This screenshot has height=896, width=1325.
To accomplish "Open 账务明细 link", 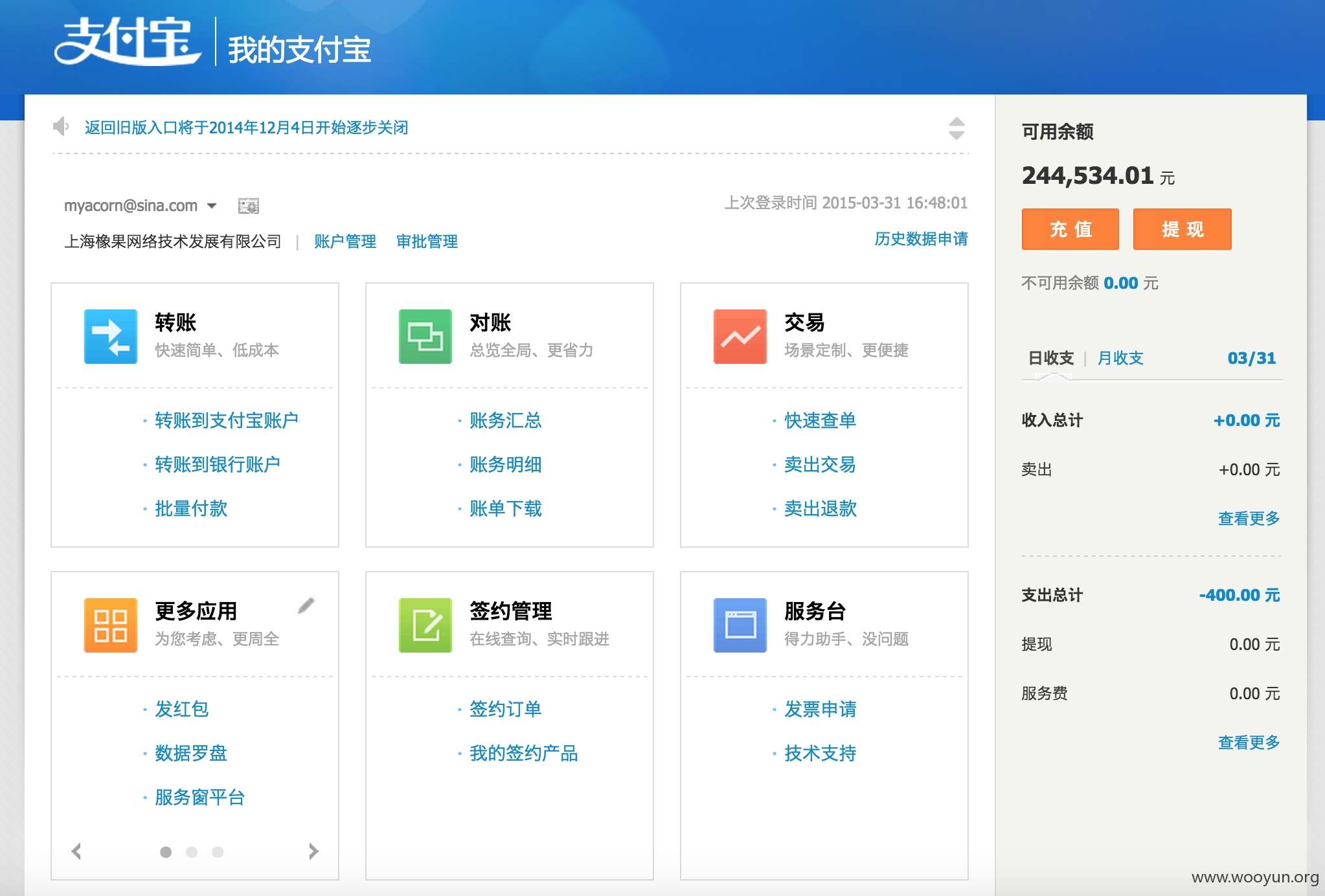I will [506, 465].
